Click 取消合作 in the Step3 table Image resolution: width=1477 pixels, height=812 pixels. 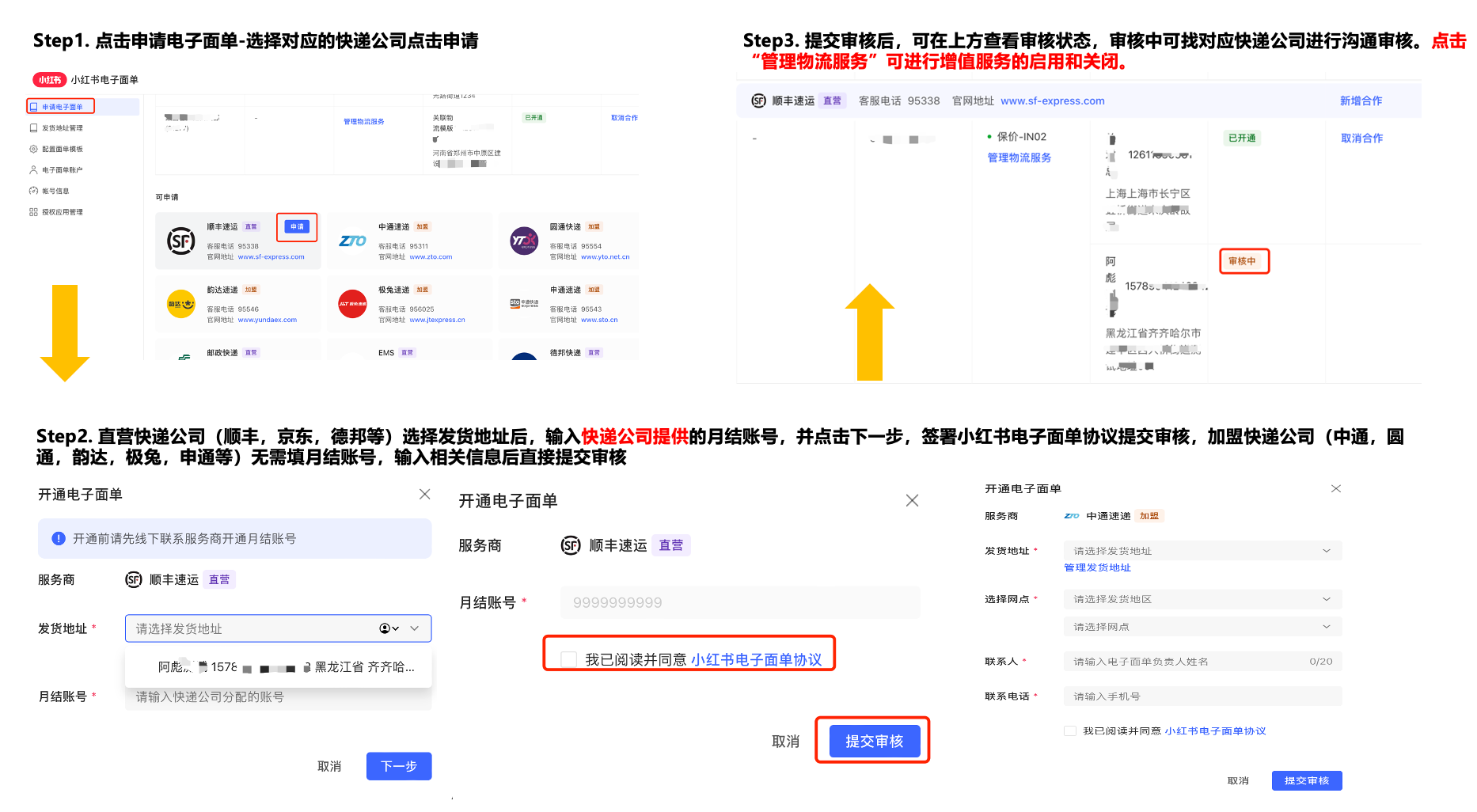pos(1361,138)
